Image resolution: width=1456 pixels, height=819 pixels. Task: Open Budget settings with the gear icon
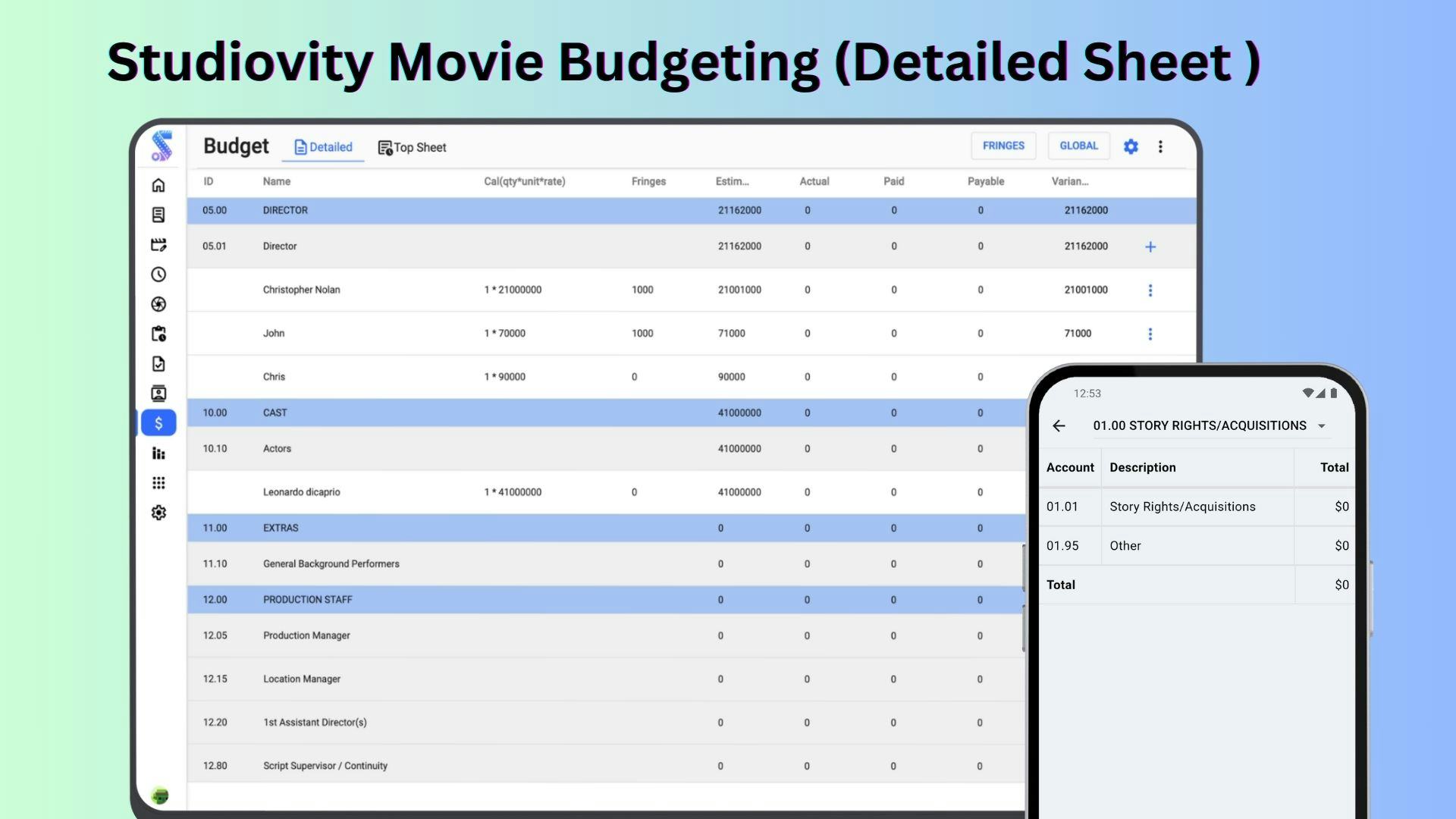(1131, 146)
